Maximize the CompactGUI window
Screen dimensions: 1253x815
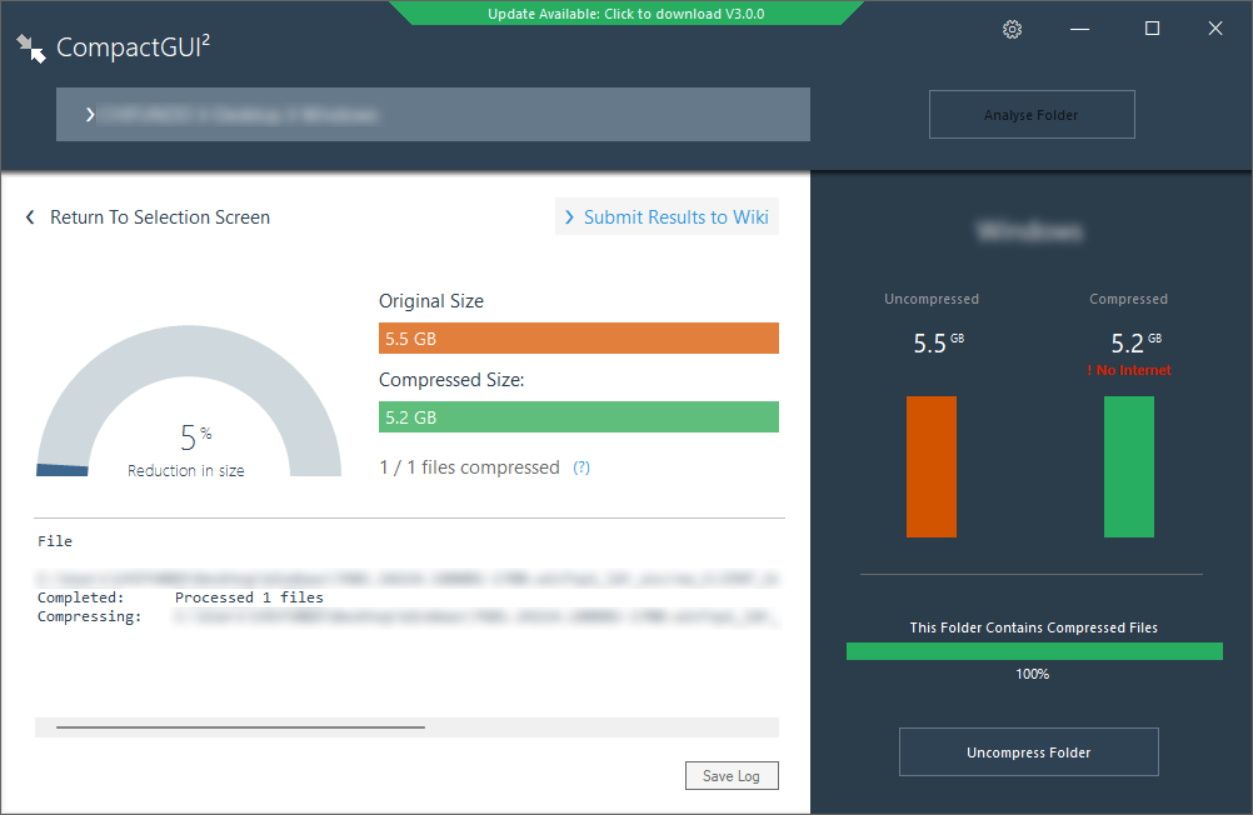(1151, 29)
